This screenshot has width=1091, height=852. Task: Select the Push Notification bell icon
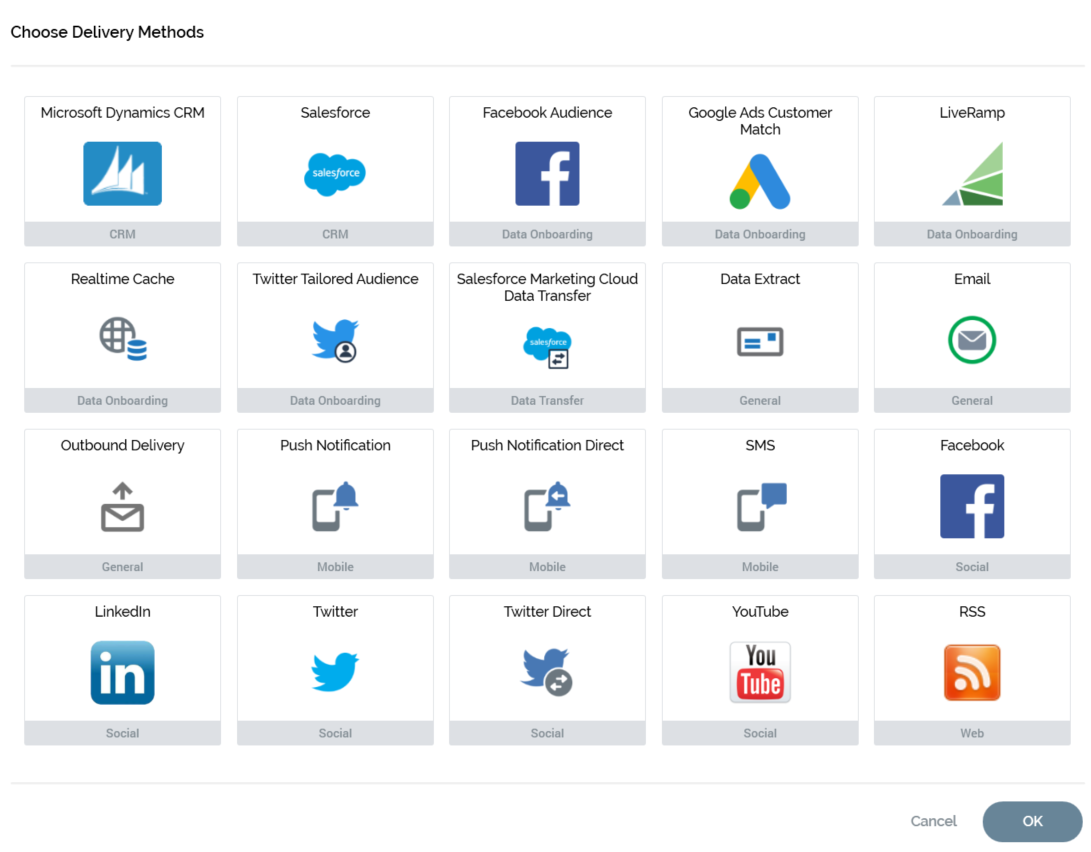335,507
